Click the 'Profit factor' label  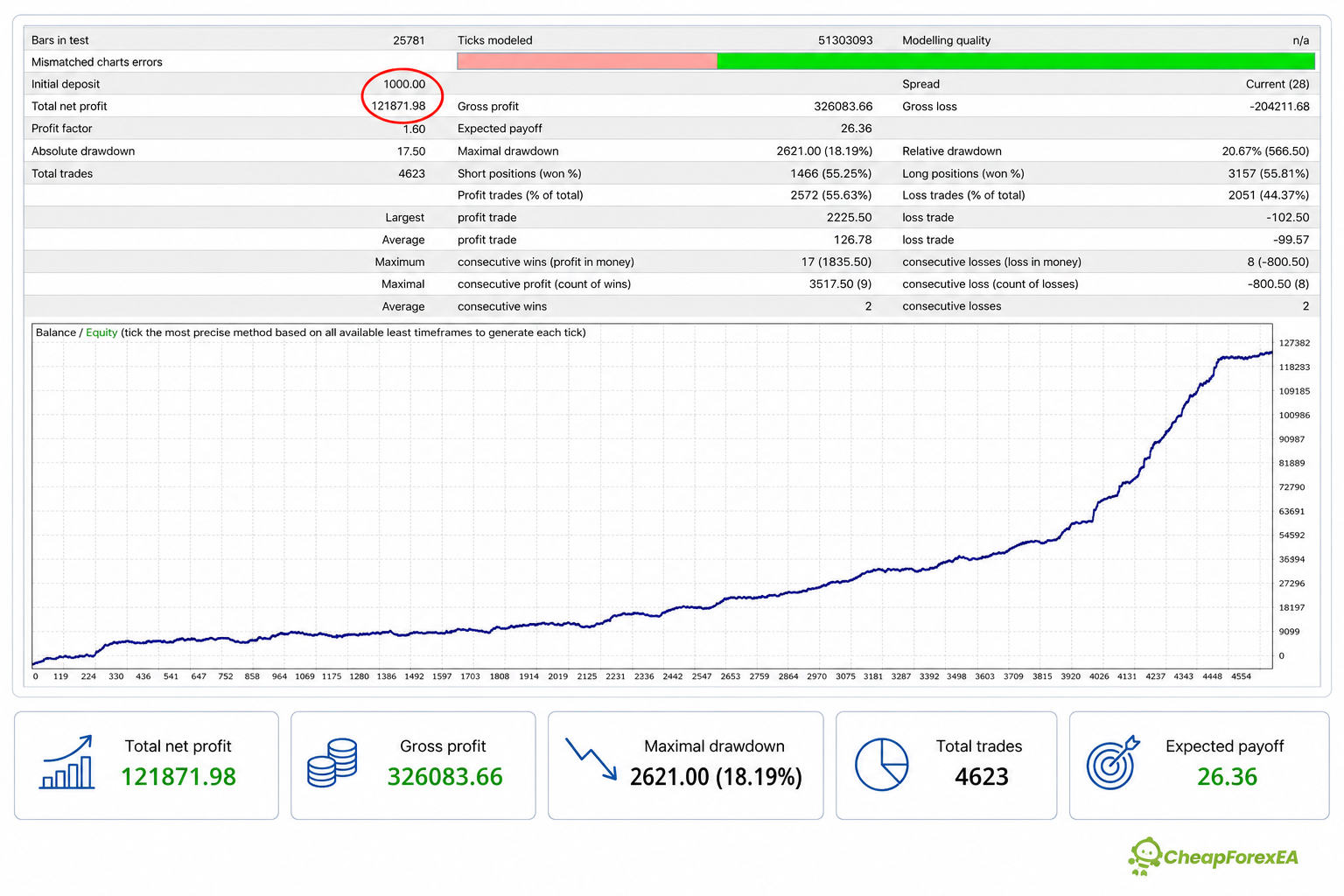61,129
